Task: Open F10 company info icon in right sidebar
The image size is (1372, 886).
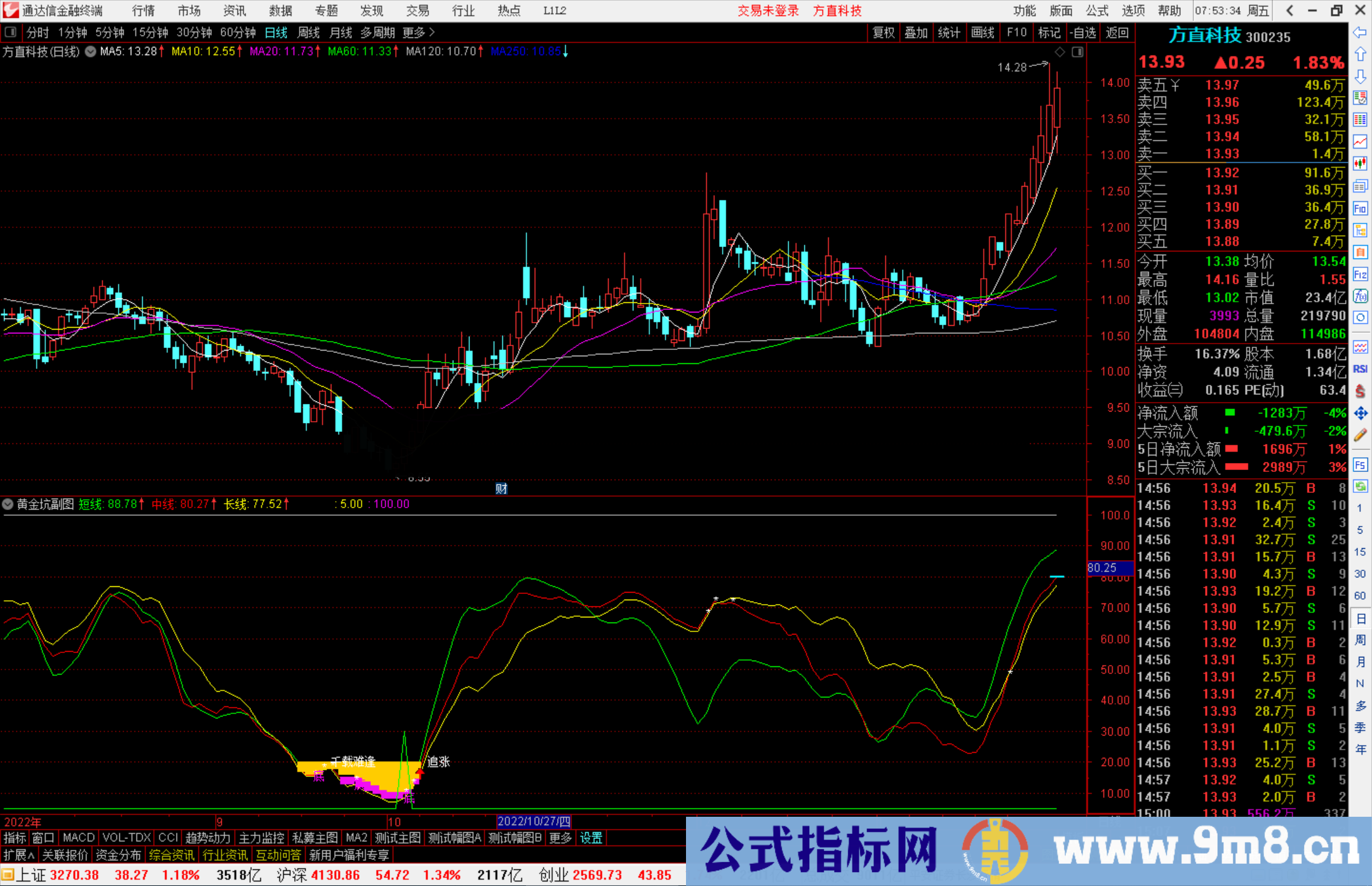Action: 1361,210
